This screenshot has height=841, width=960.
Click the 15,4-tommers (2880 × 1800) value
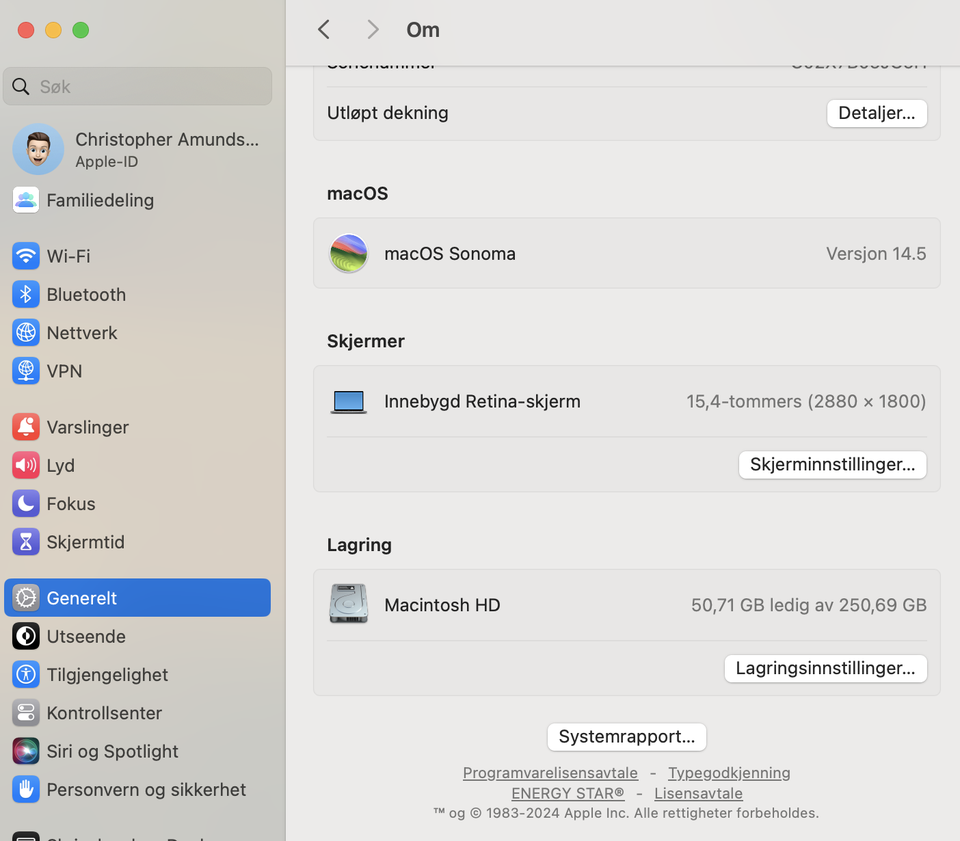806,402
